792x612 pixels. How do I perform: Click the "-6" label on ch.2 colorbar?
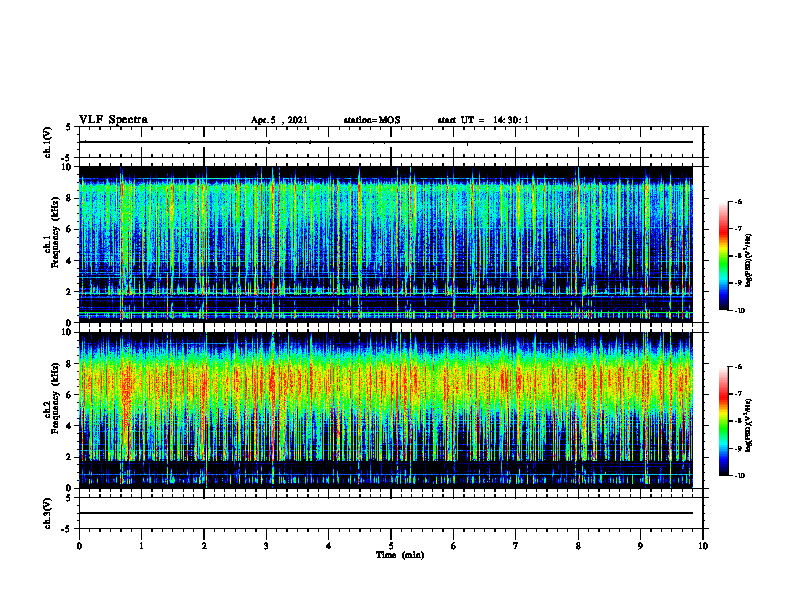coord(738,367)
